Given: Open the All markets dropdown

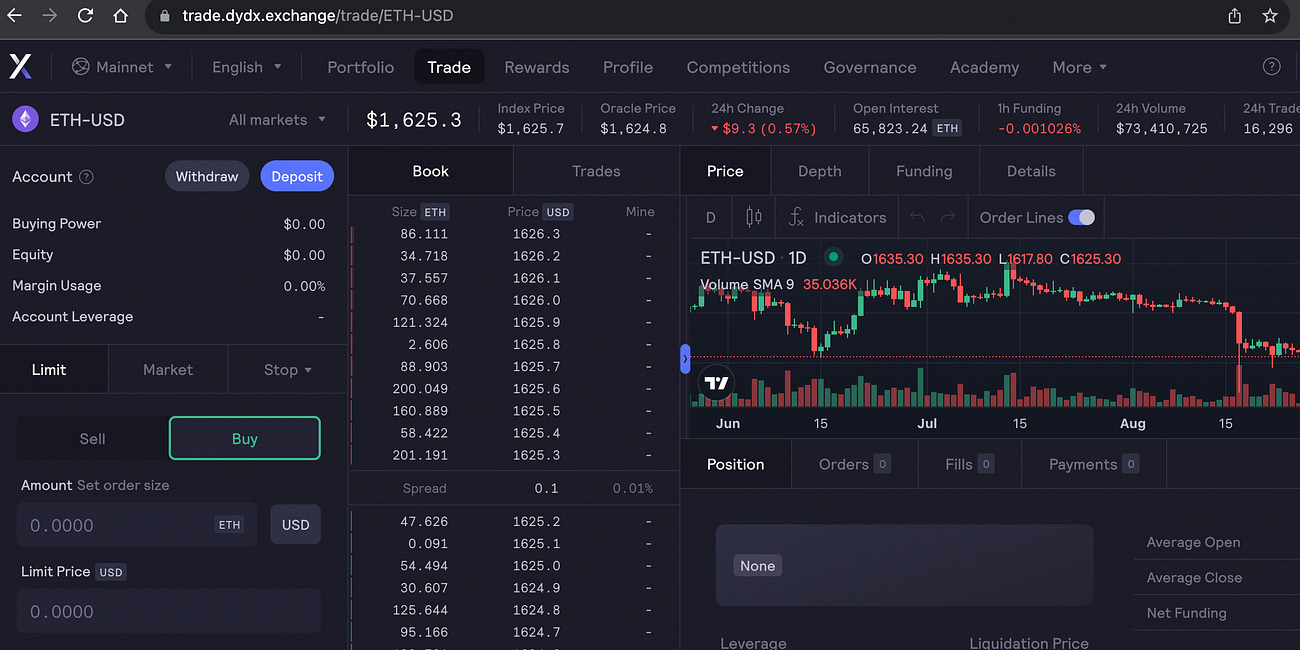Looking at the screenshot, I should click(x=278, y=120).
